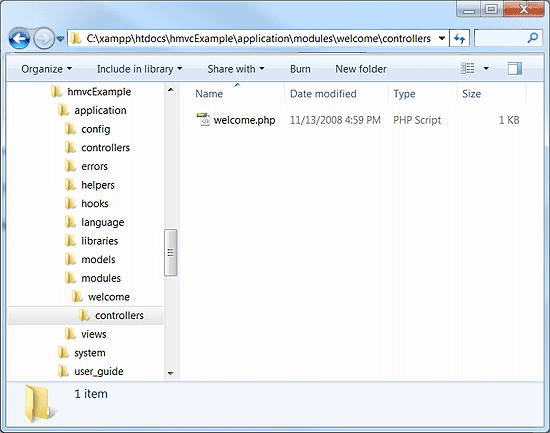Viewport: 550px width, 433px height.
Task: Click the greyed Forward arrow button
Action: pos(44,38)
